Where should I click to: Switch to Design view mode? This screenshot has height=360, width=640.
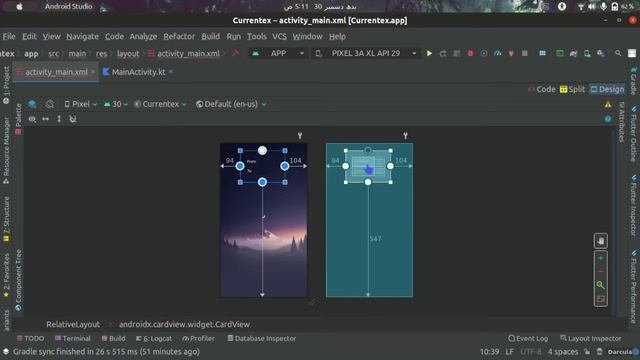click(x=607, y=89)
